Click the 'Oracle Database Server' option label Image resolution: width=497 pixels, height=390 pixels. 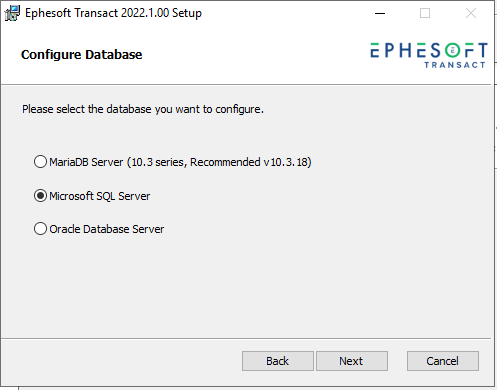pyautogui.click(x=107, y=229)
